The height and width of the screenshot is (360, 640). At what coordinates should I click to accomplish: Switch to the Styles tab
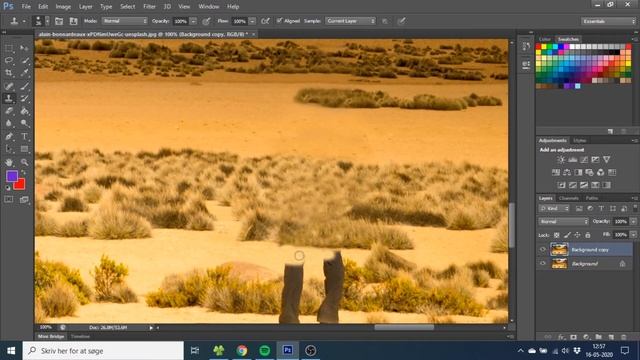click(x=579, y=140)
